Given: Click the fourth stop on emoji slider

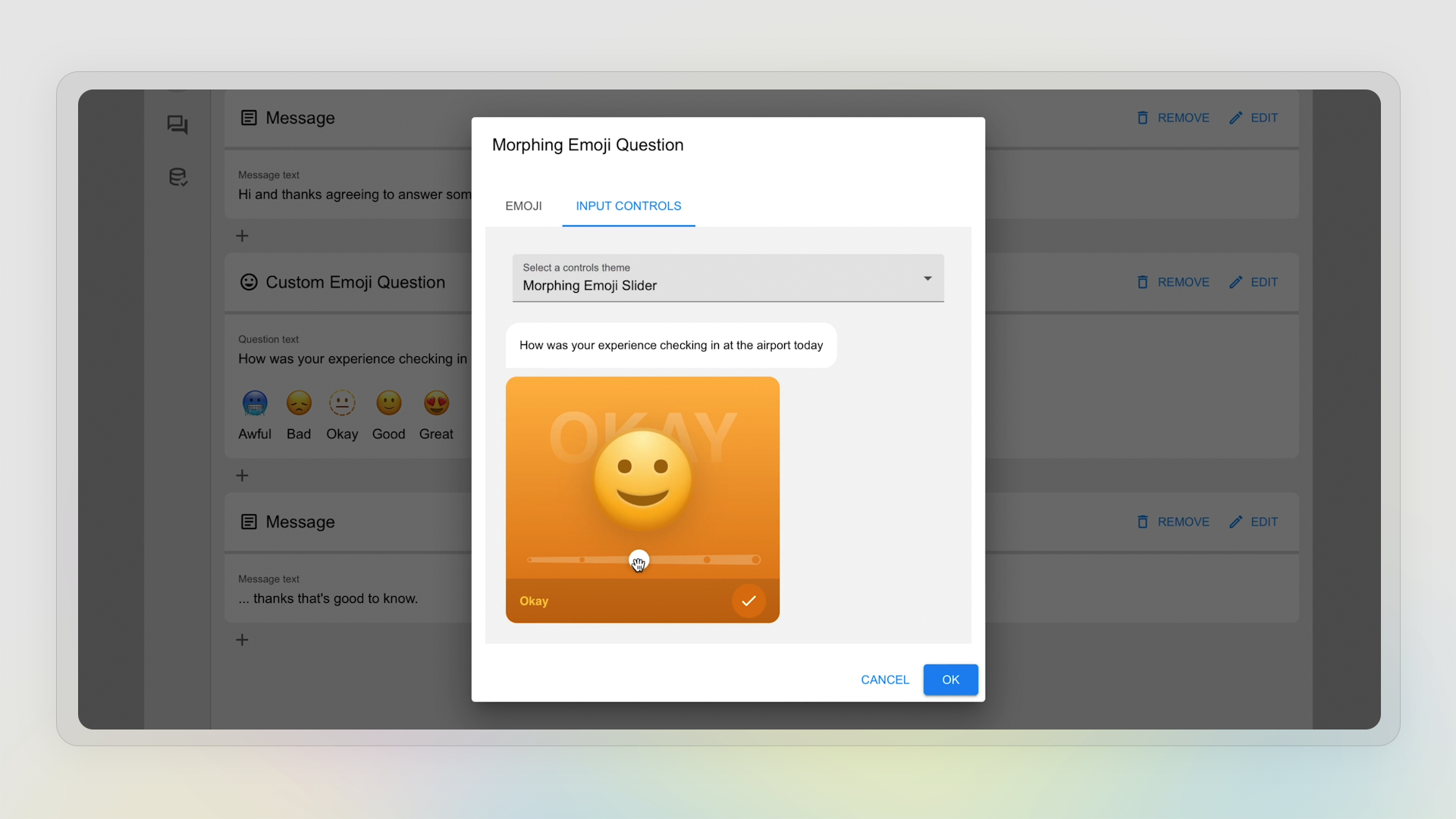Looking at the screenshot, I should click(x=707, y=560).
